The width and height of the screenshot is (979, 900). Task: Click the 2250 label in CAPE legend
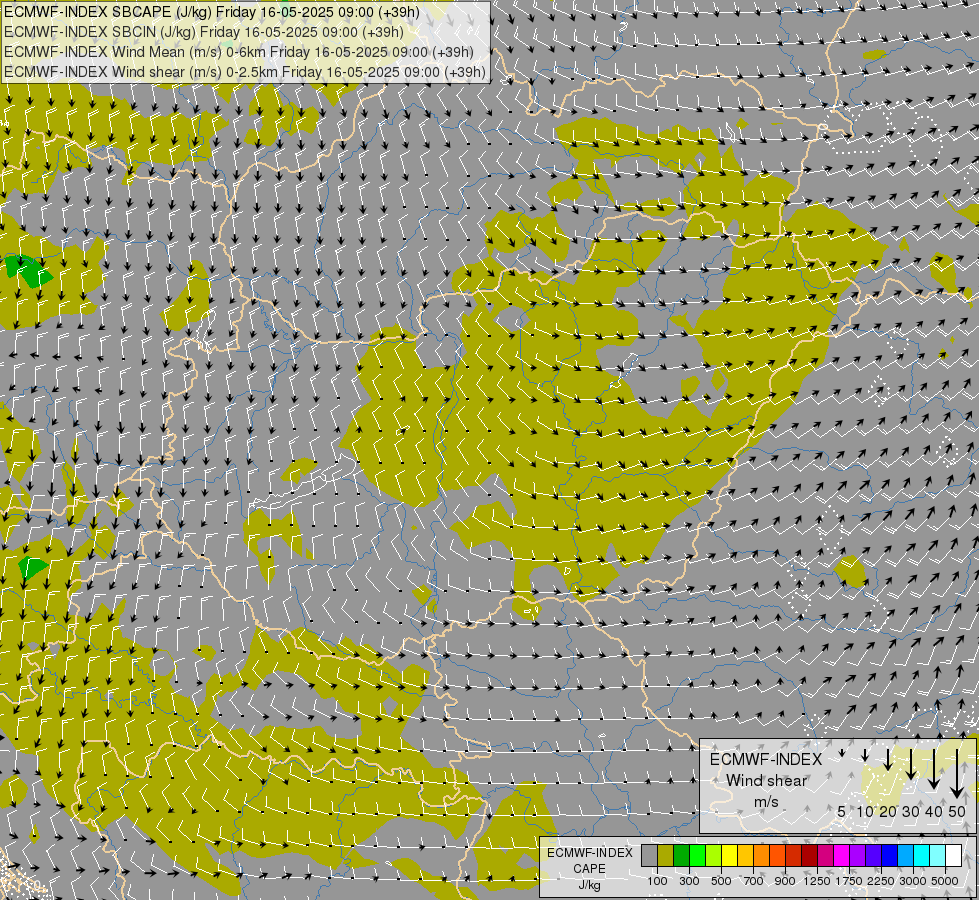(x=881, y=881)
